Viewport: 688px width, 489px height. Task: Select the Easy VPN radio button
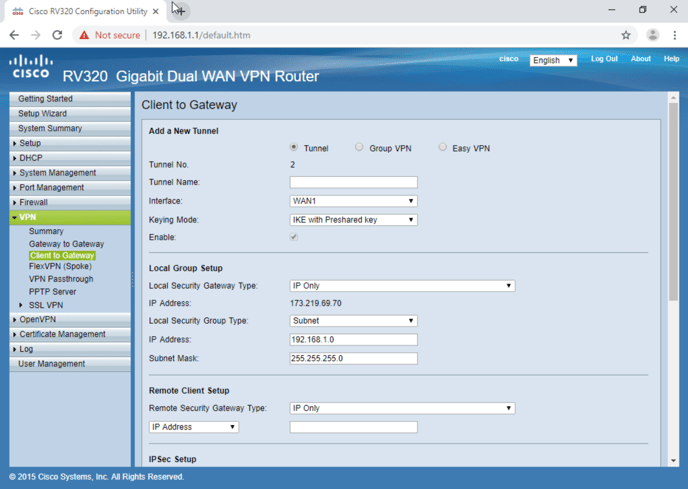pyautogui.click(x=443, y=147)
